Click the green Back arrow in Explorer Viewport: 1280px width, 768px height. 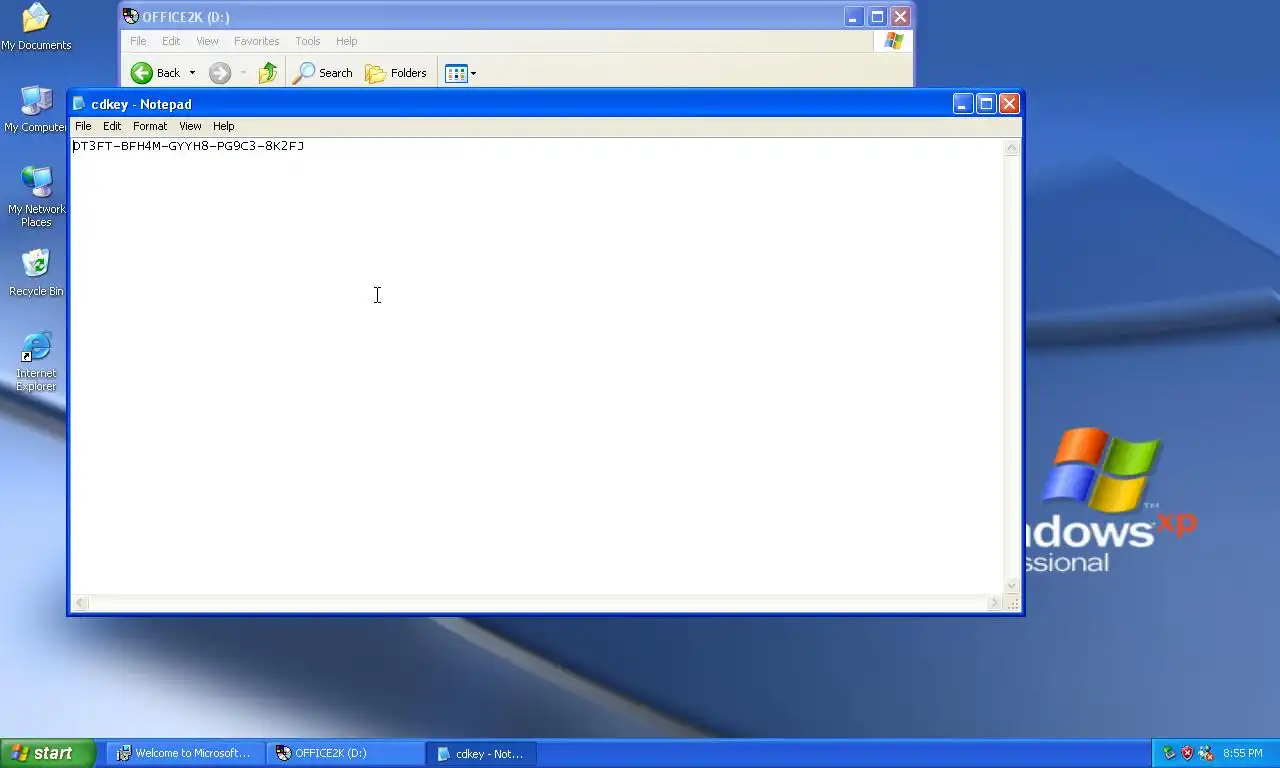[x=142, y=73]
